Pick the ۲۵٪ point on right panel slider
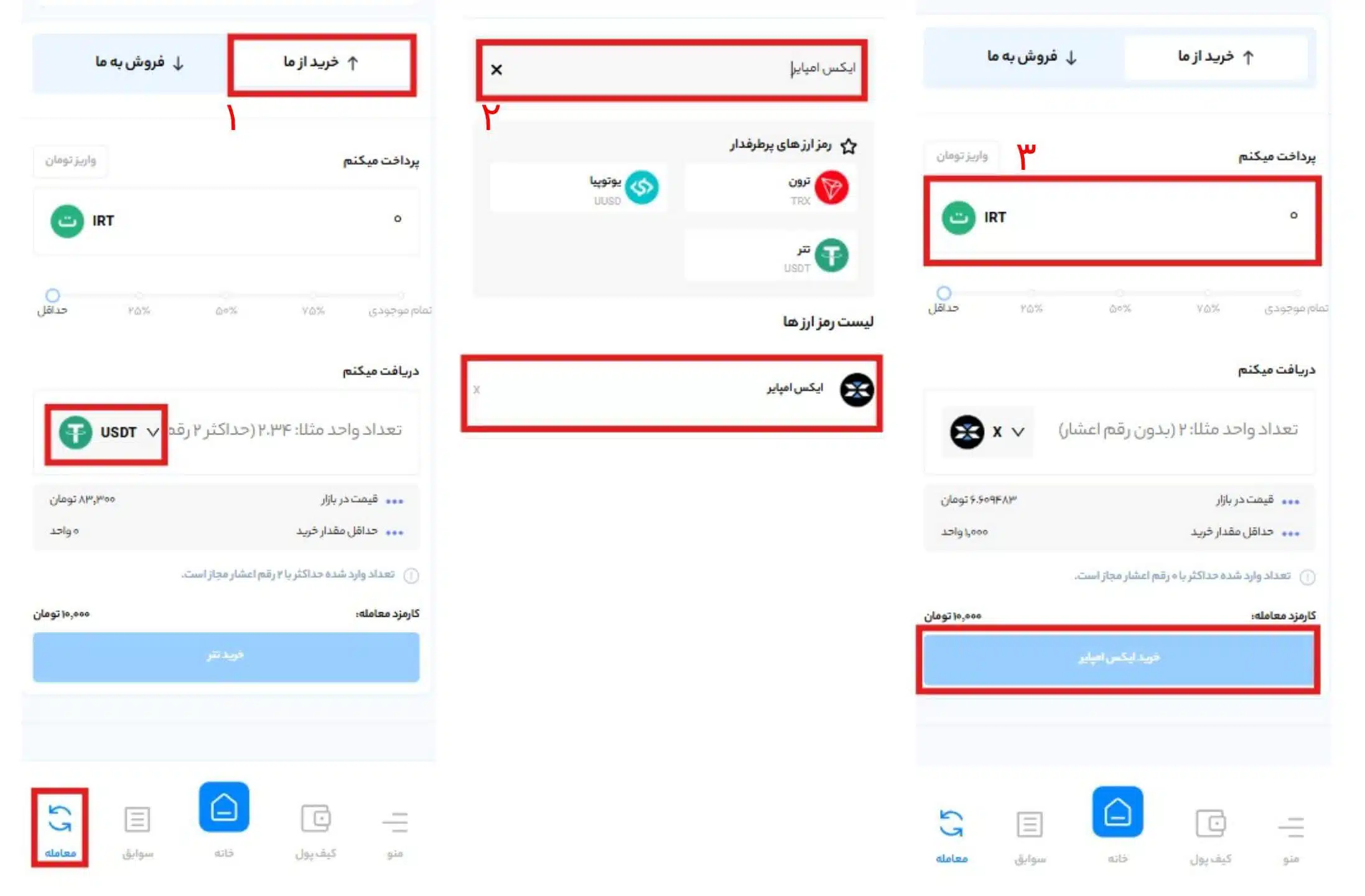 (1032, 292)
